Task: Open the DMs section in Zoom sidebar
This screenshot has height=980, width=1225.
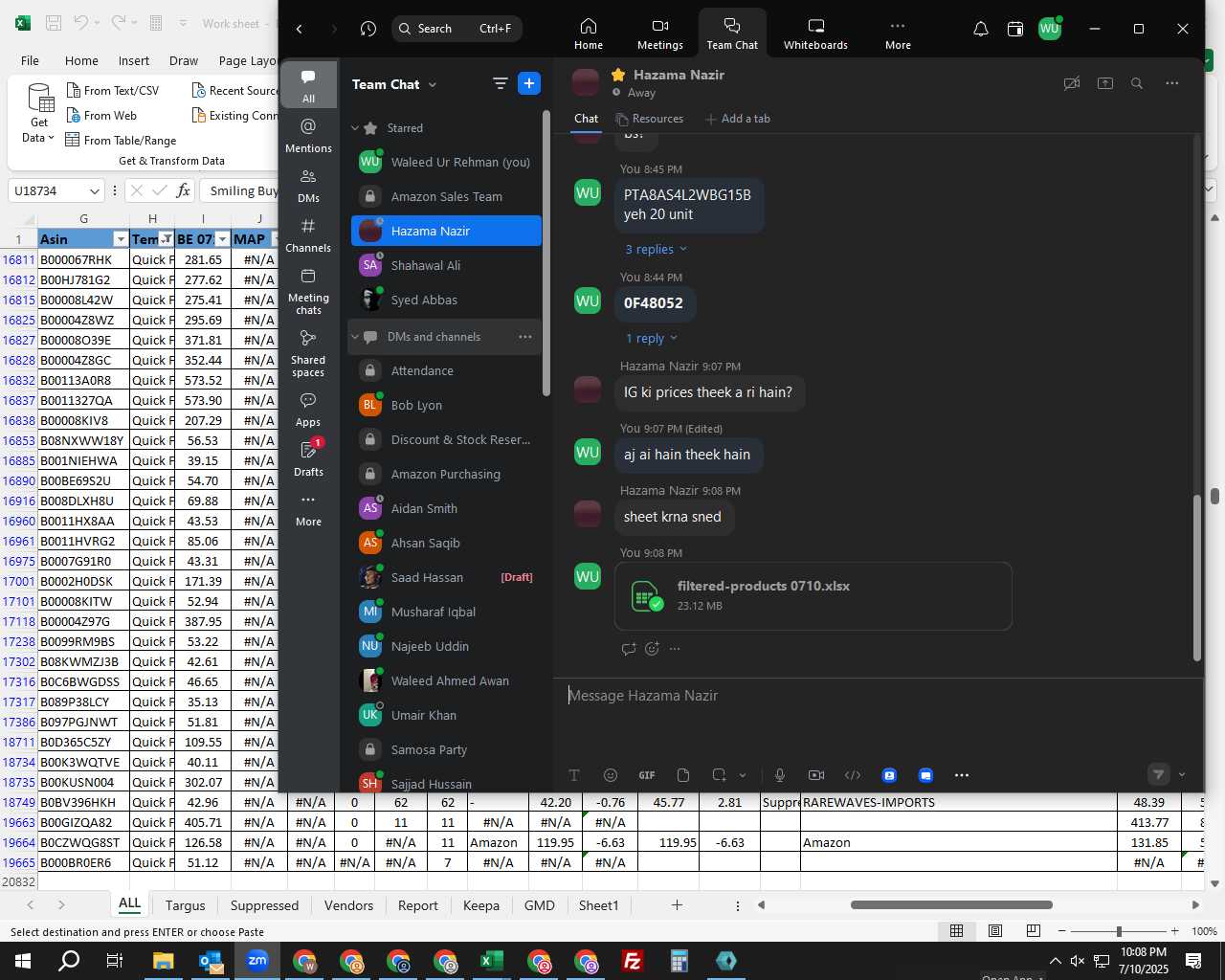Action: pos(308,185)
